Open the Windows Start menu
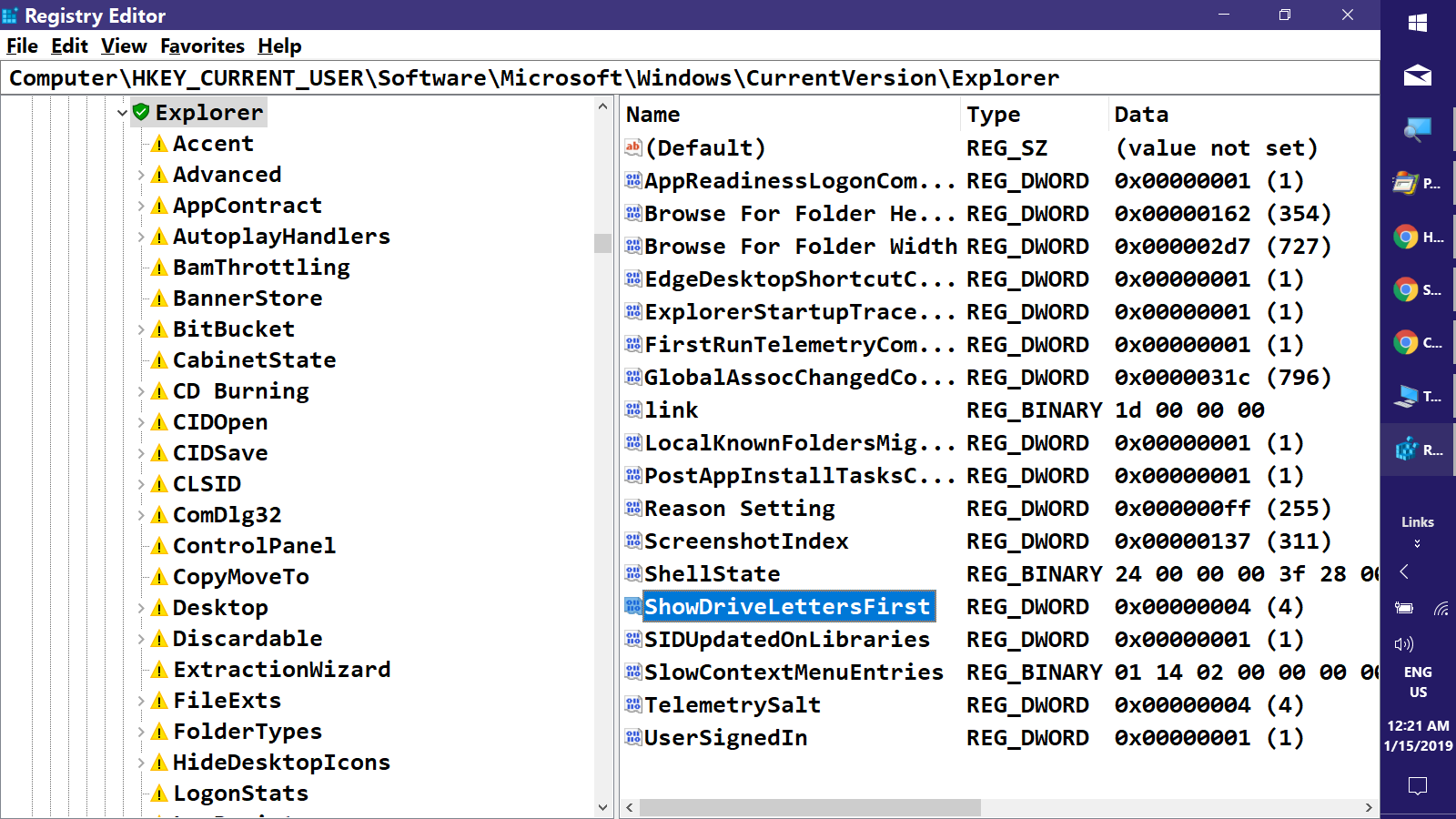The image size is (1456, 819). point(1418,23)
